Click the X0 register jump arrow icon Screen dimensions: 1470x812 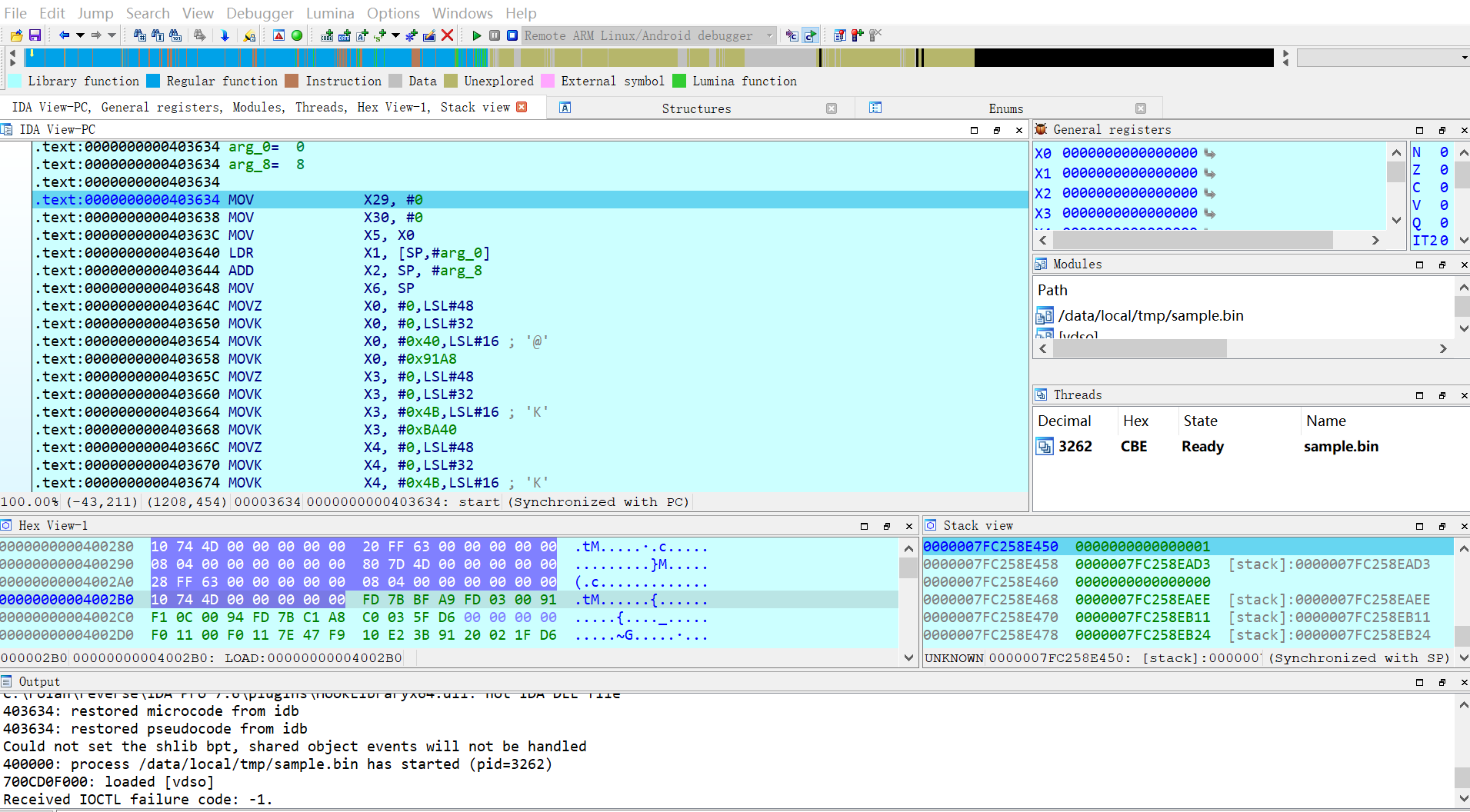coord(1210,153)
